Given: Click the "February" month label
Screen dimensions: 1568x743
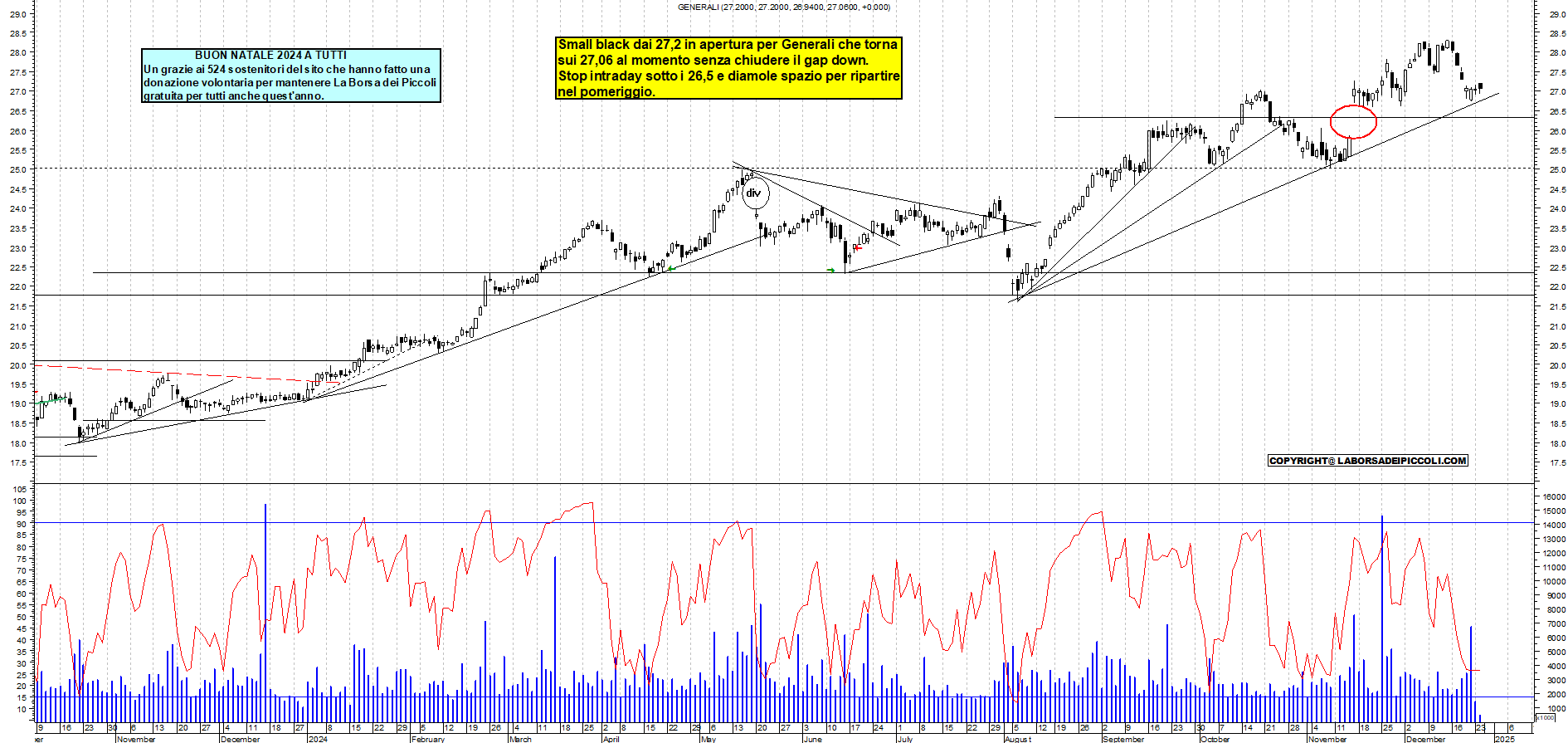Looking at the screenshot, I should 428,739.
